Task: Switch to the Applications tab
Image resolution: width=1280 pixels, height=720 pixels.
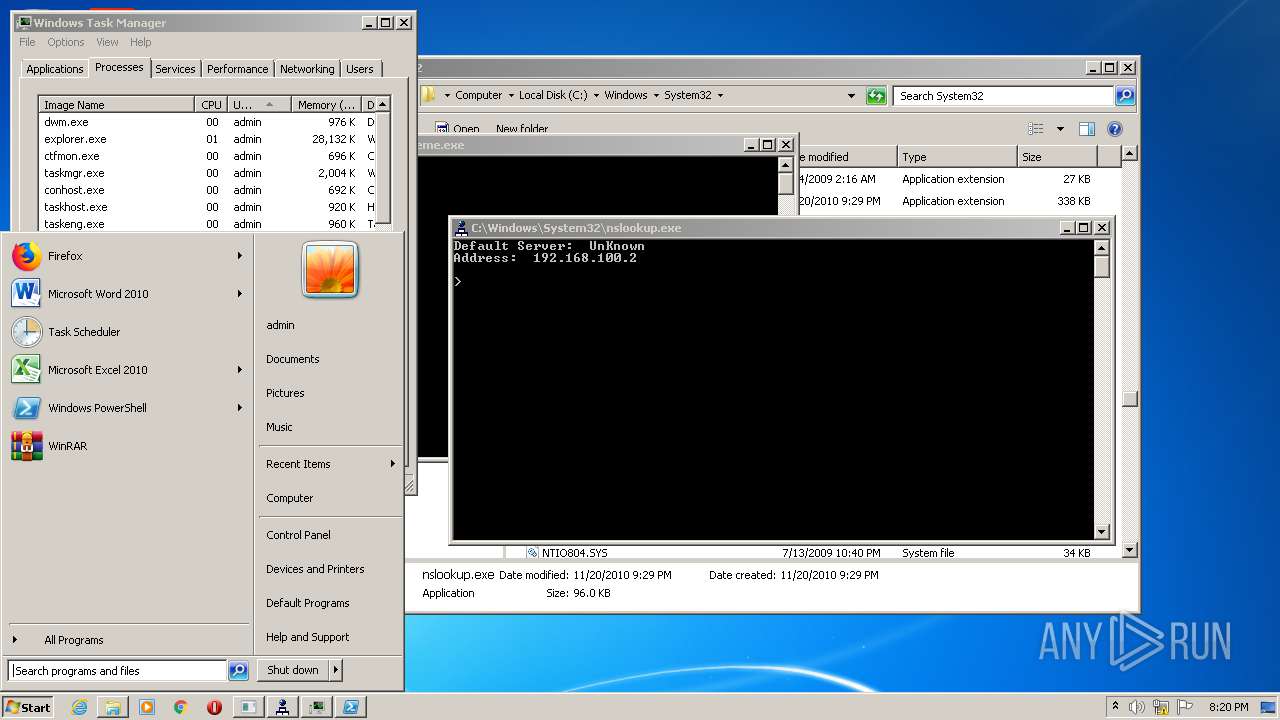Action: [x=55, y=69]
